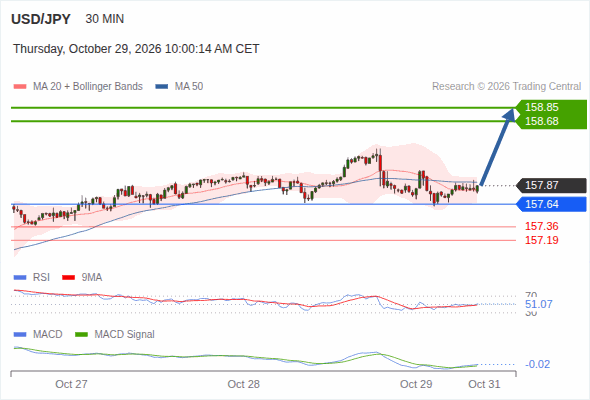Click the 157.64 pivot price tag

point(551,204)
